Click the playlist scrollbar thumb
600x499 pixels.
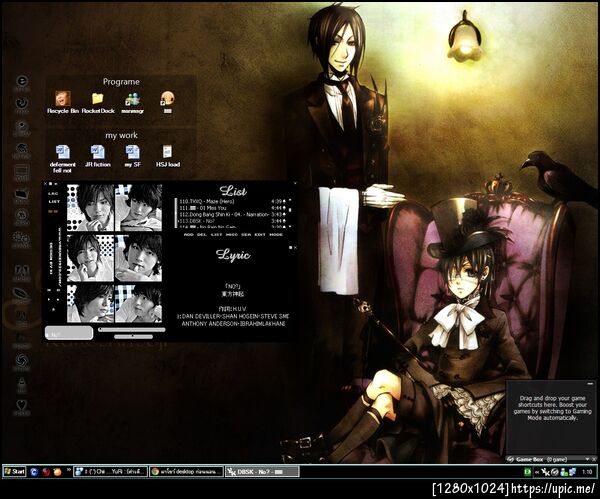(x=290, y=210)
